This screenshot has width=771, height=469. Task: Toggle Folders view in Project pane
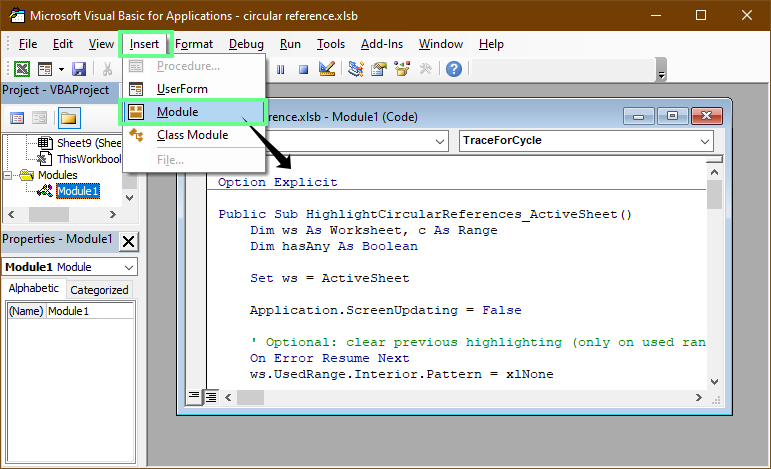[x=69, y=118]
